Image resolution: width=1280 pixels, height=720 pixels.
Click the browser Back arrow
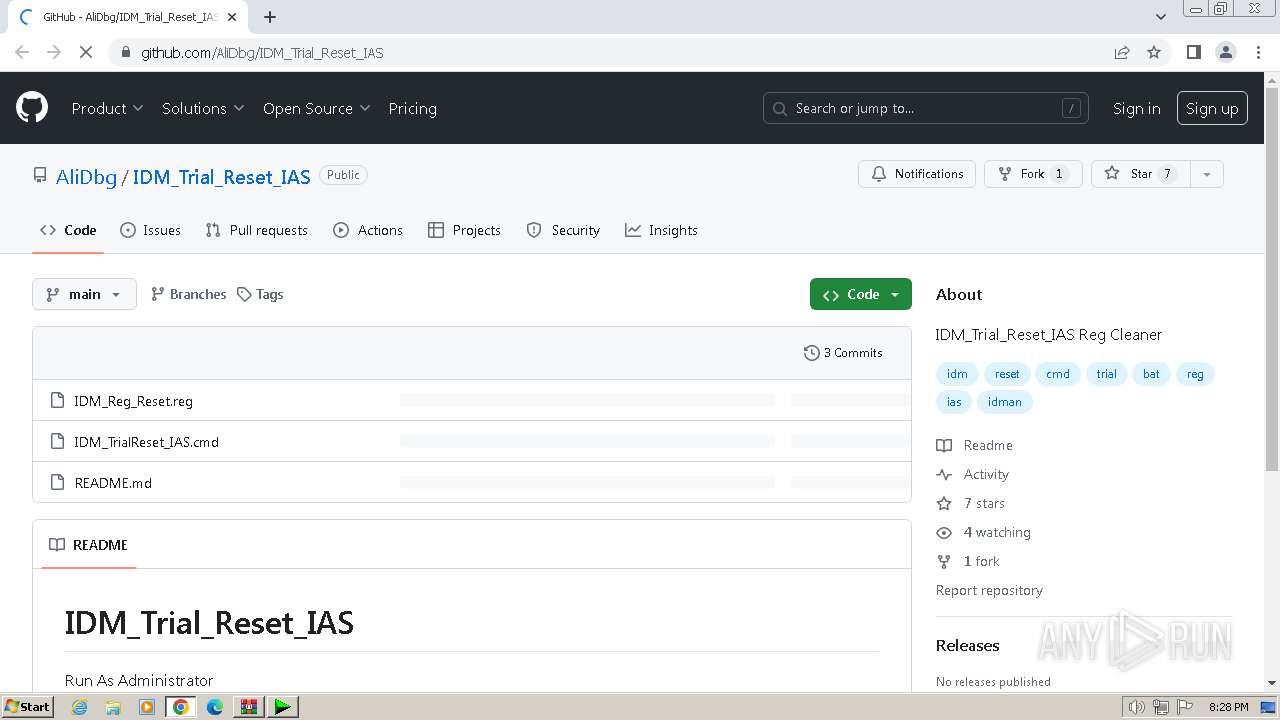click(x=22, y=52)
